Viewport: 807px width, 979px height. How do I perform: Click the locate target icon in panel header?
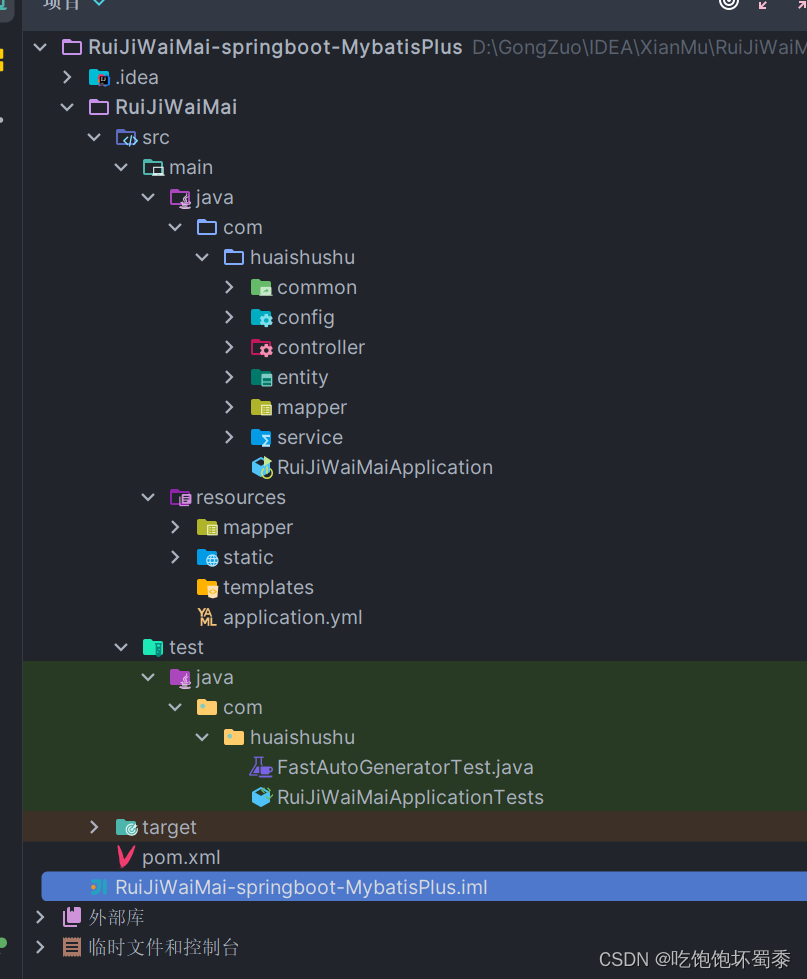[x=729, y=3]
